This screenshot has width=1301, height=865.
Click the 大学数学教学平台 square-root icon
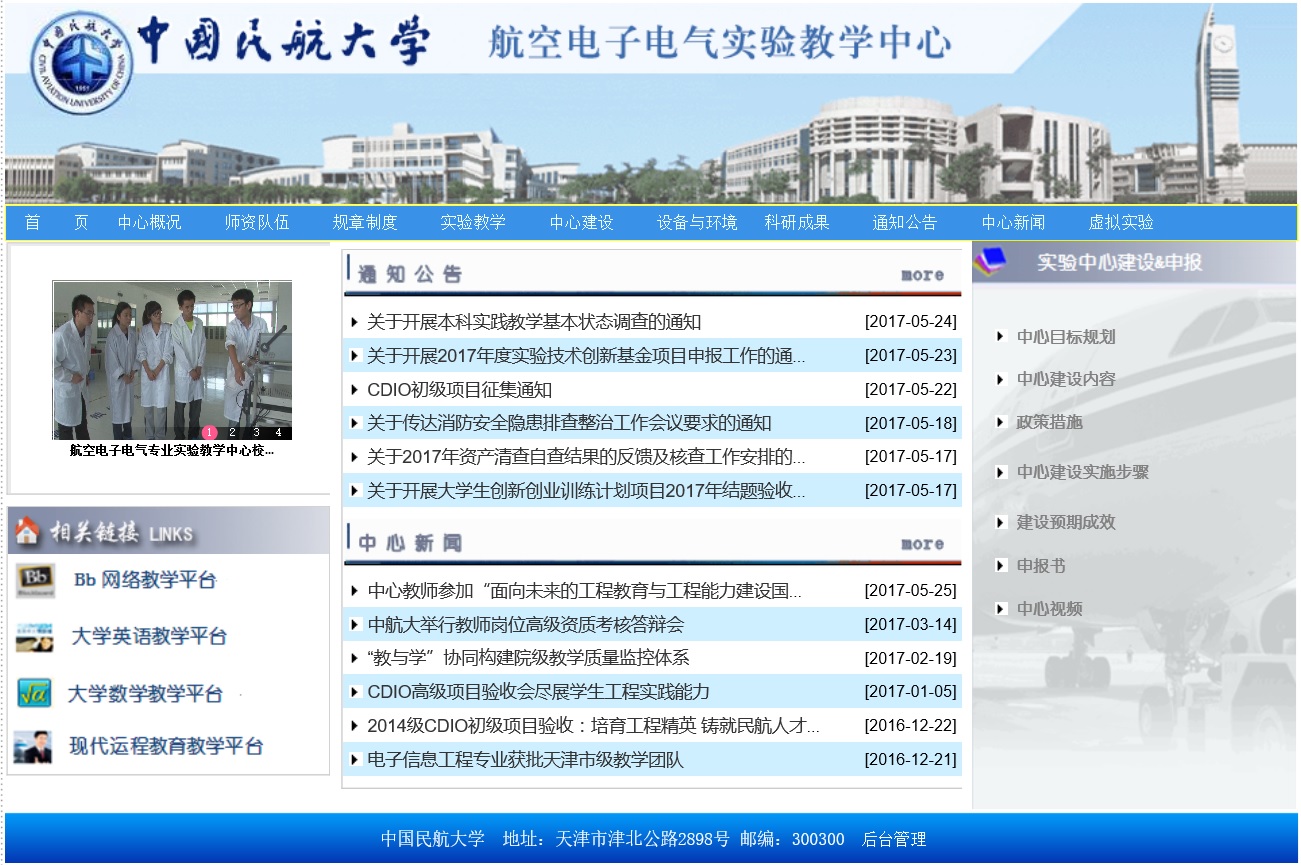[35, 693]
